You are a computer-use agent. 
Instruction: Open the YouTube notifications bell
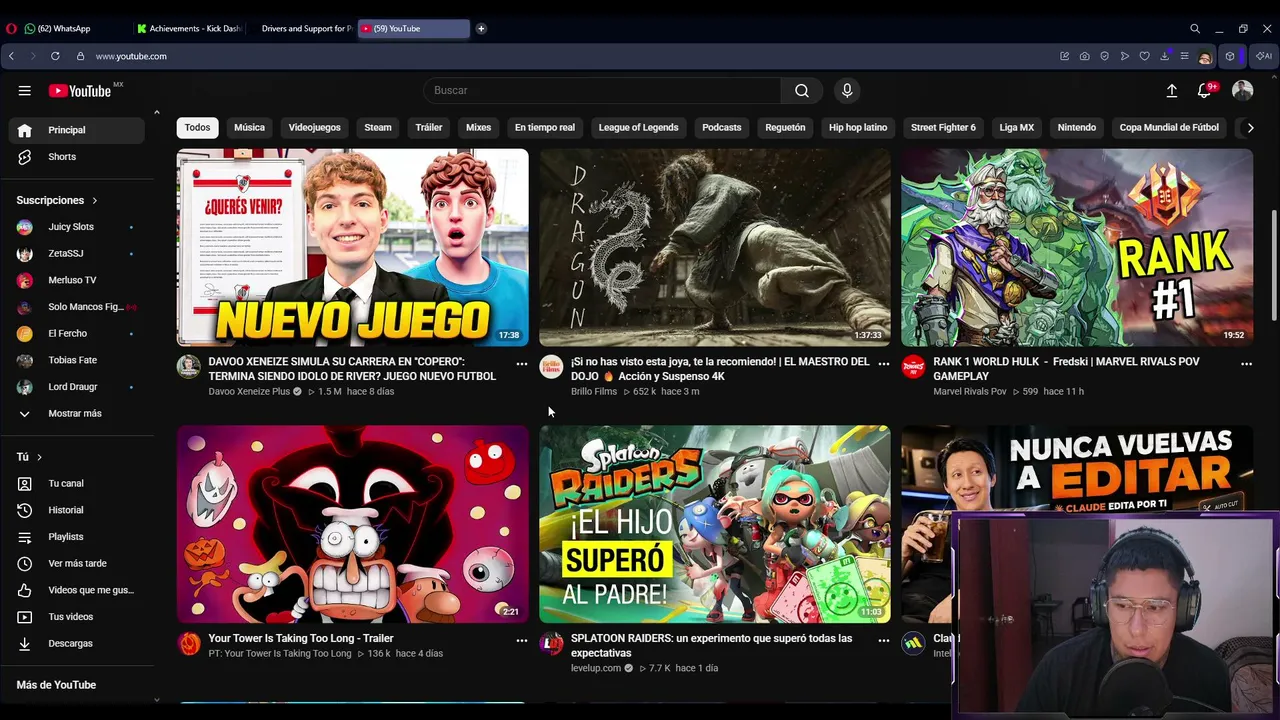pyautogui.click(x=1205, y=91)
